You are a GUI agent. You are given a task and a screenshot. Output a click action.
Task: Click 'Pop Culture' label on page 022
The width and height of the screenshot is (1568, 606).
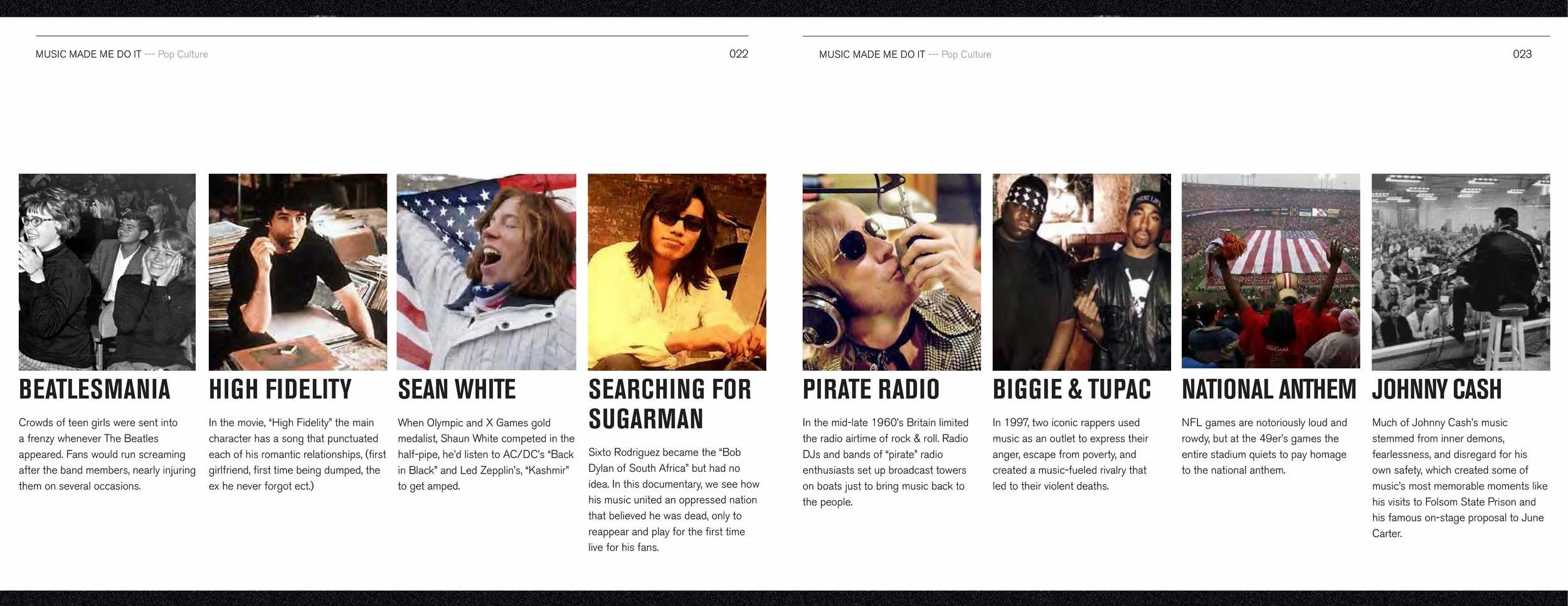[x=183, y=55]
